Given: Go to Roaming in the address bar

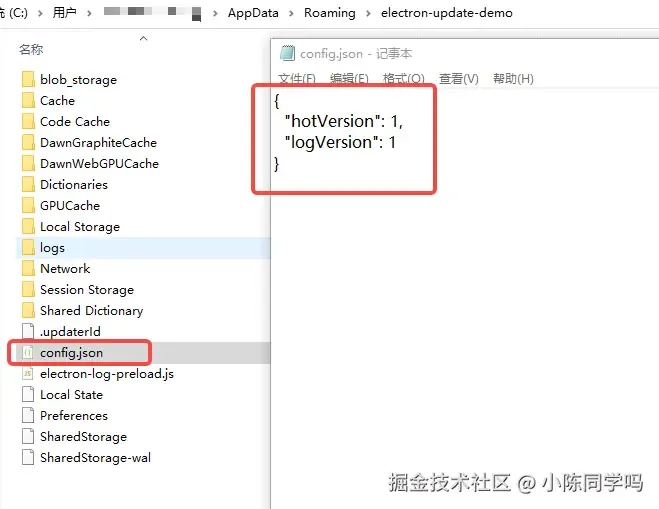Looking at the screenshot, I should click(x=330, y=13).
